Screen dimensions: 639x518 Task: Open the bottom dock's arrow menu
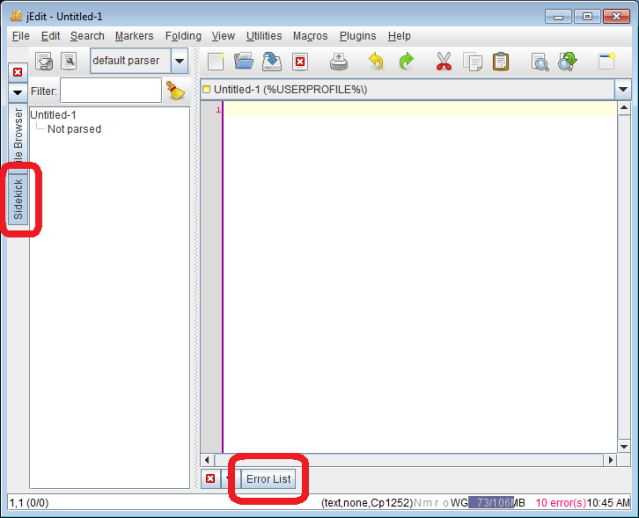[x=227, y=478]
